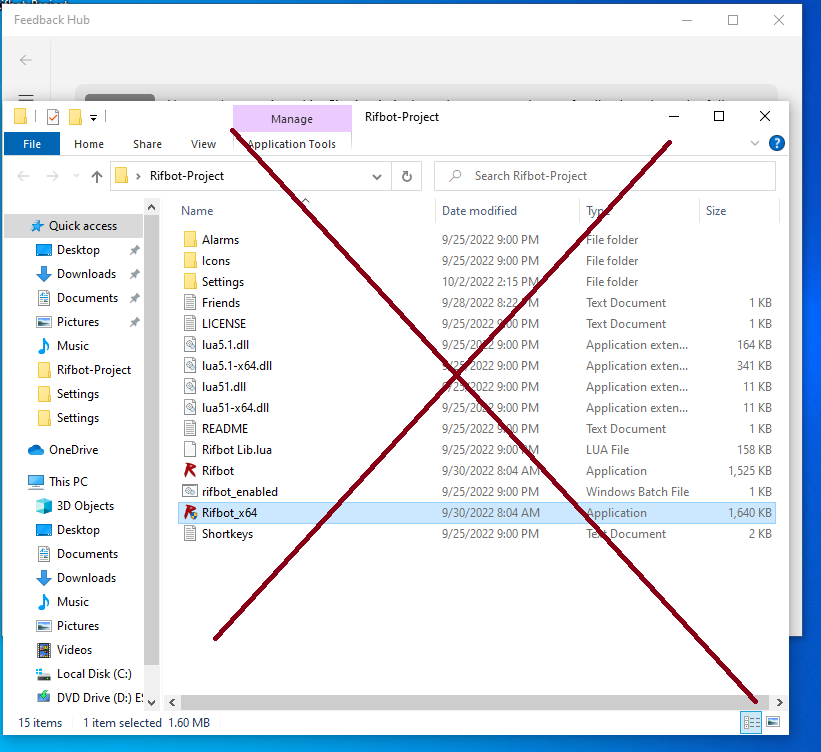821x752 pixels.
Task: Click the navigation pane scroll-up arrow
Action: [x=151, y=207]
